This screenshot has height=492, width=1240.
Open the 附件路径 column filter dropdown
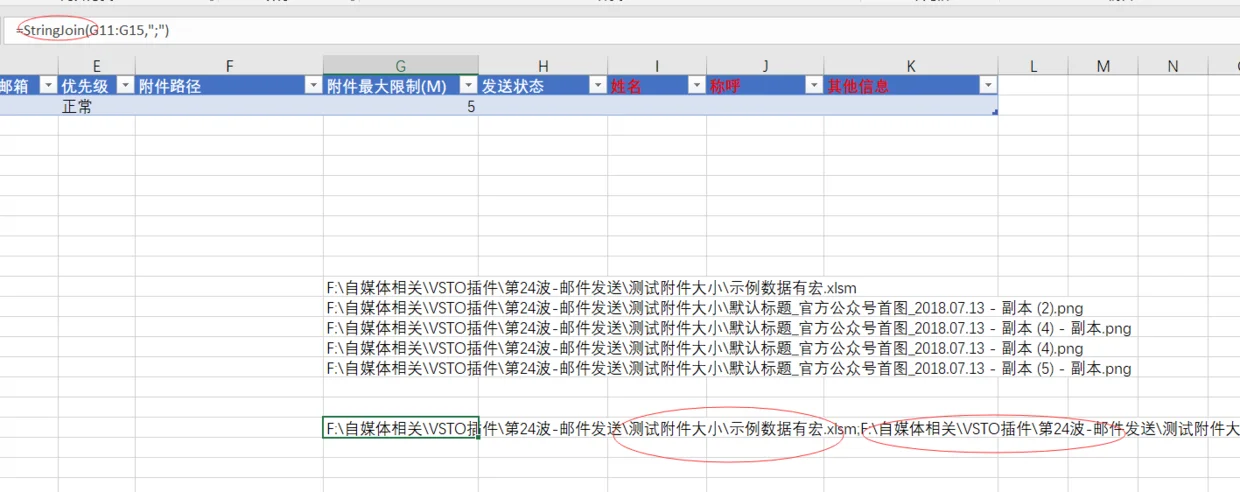click(314, 86)
